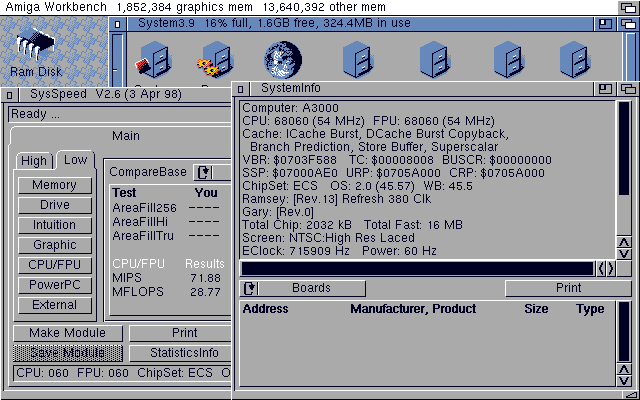The height and width of the screenshot is (400, 640).
Task: Click the Print button in SystemInfo
Action: (x=568, y=288)
